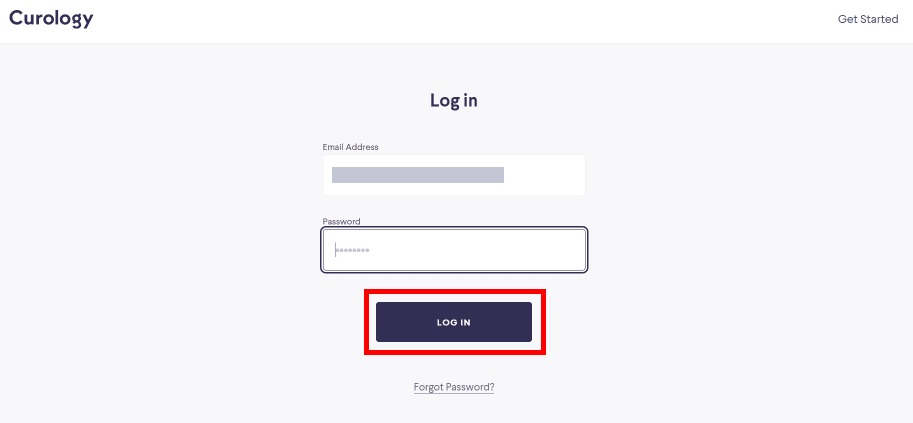
Task: Click the Email Address label
Action: click(x=351, y=147)
